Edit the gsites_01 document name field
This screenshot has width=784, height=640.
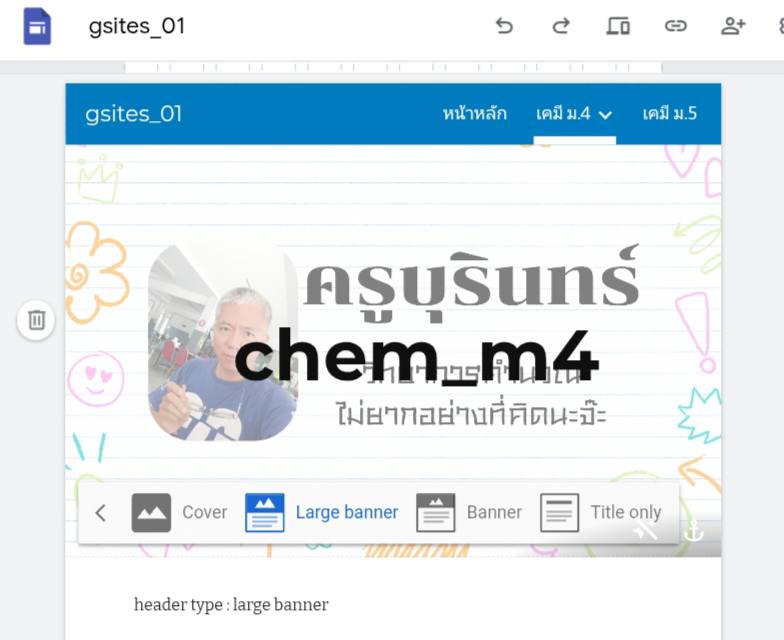pos(136,26)
